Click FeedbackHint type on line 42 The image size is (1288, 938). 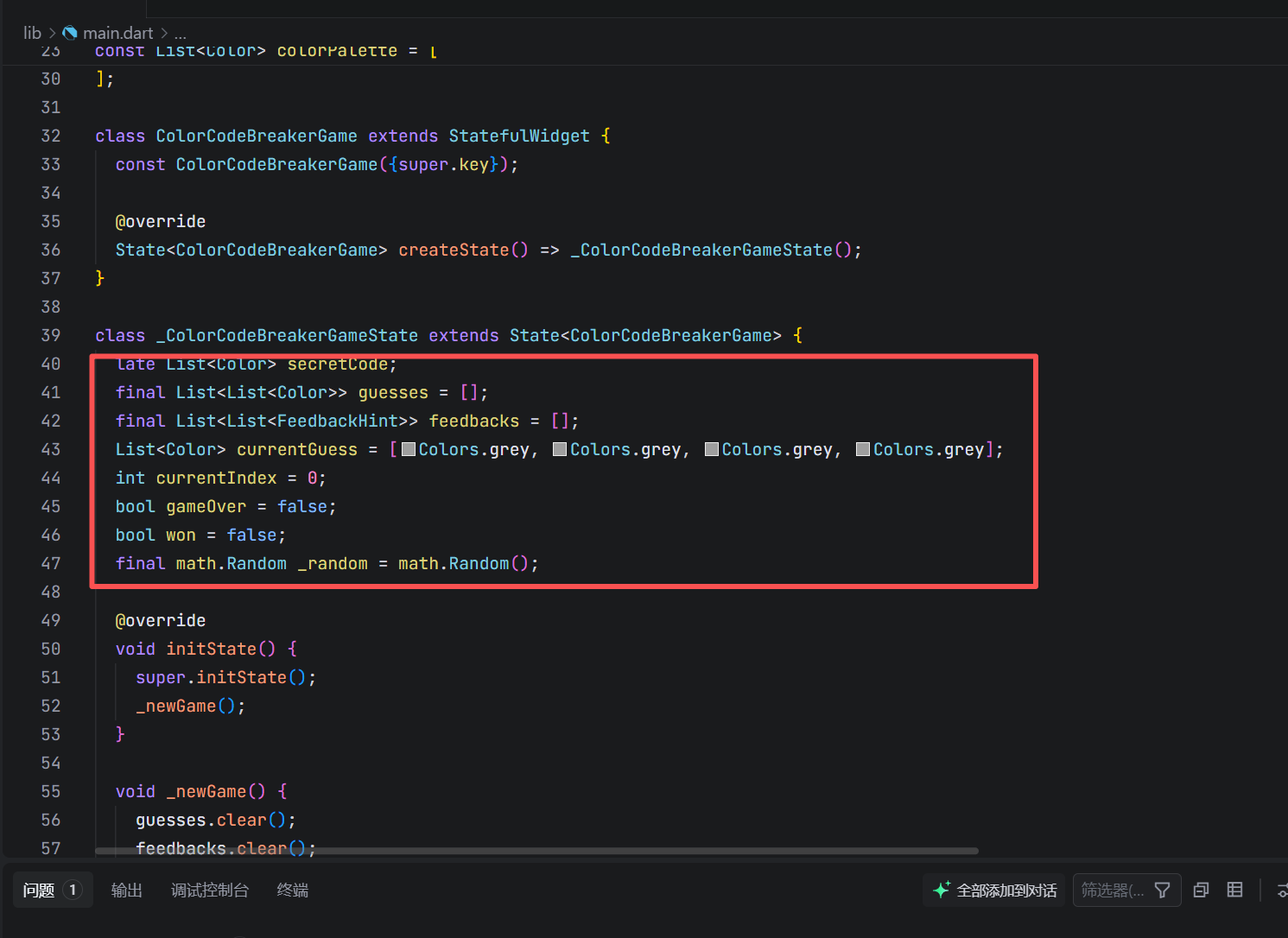(338, 421)
